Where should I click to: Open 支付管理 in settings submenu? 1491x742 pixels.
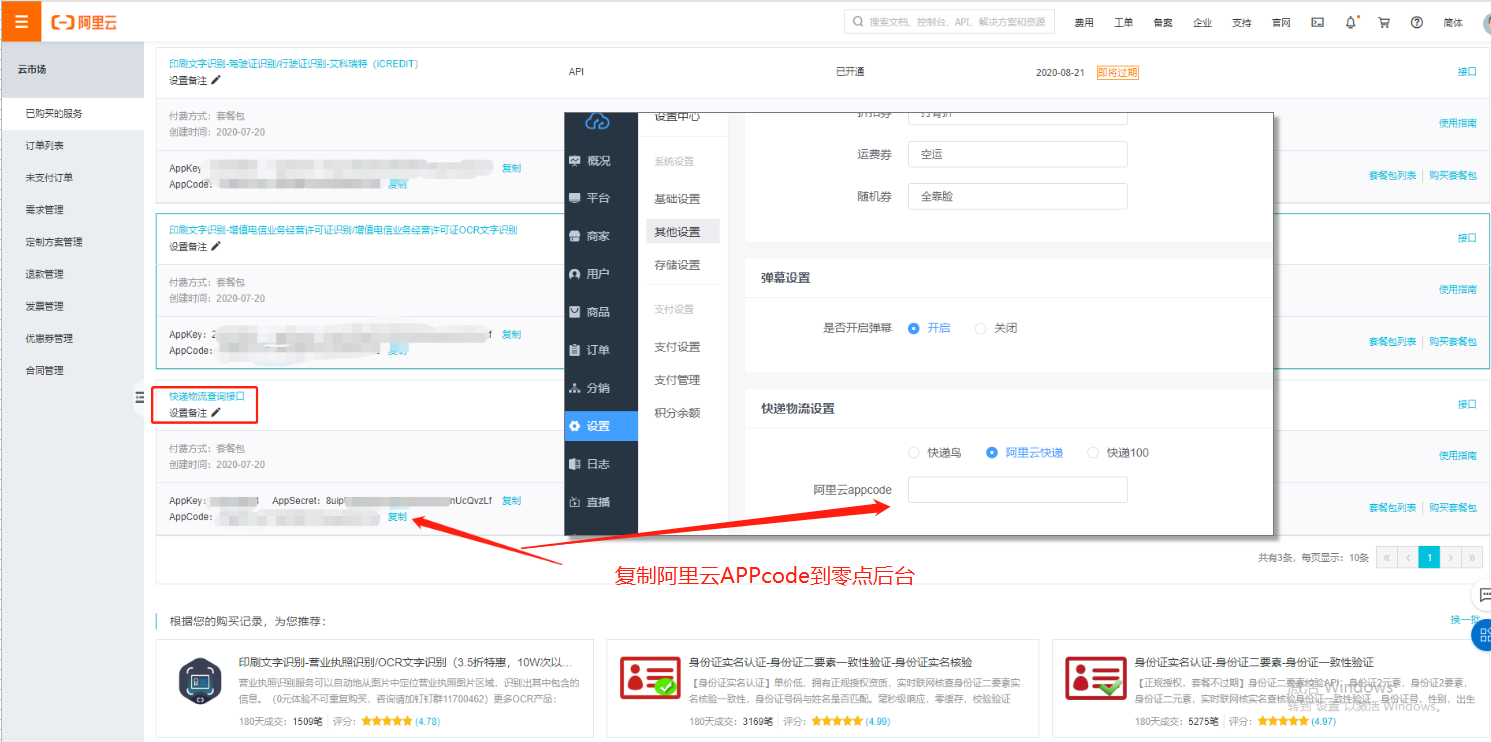point(677,380)
